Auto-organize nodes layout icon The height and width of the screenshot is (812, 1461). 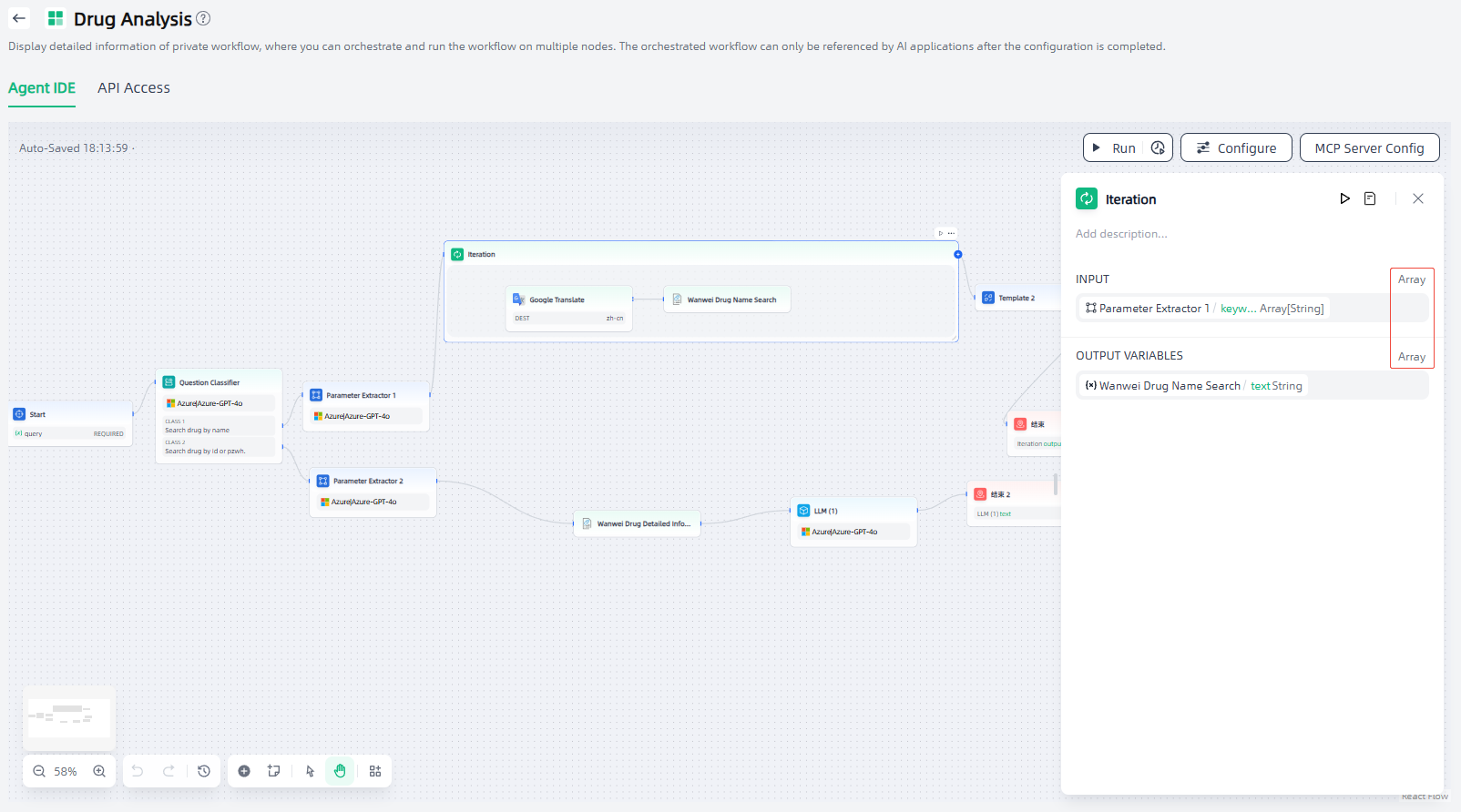click(375, 771)
